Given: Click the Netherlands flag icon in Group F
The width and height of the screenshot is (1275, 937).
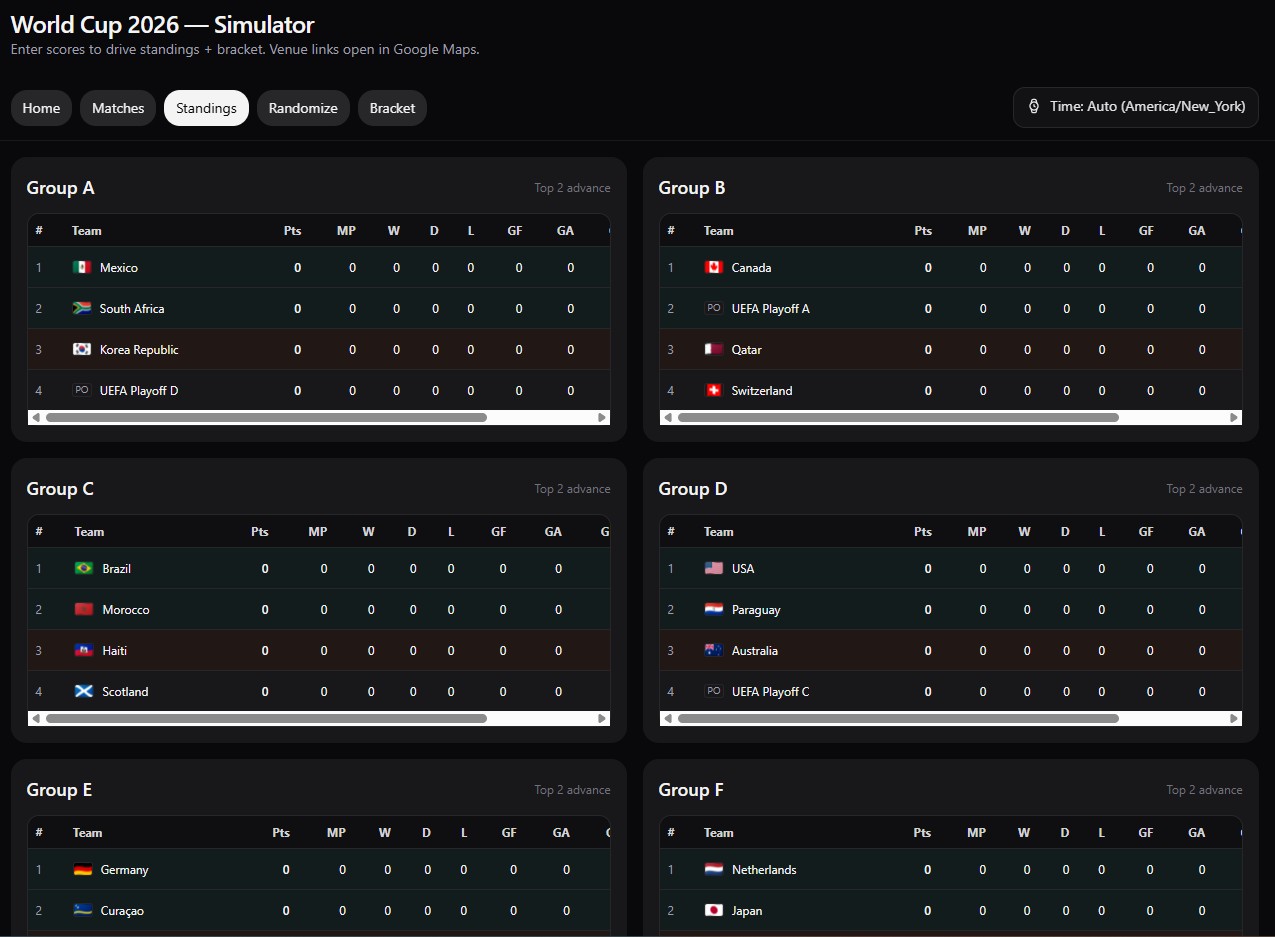Looking at the screenshot, I should 714,869.
